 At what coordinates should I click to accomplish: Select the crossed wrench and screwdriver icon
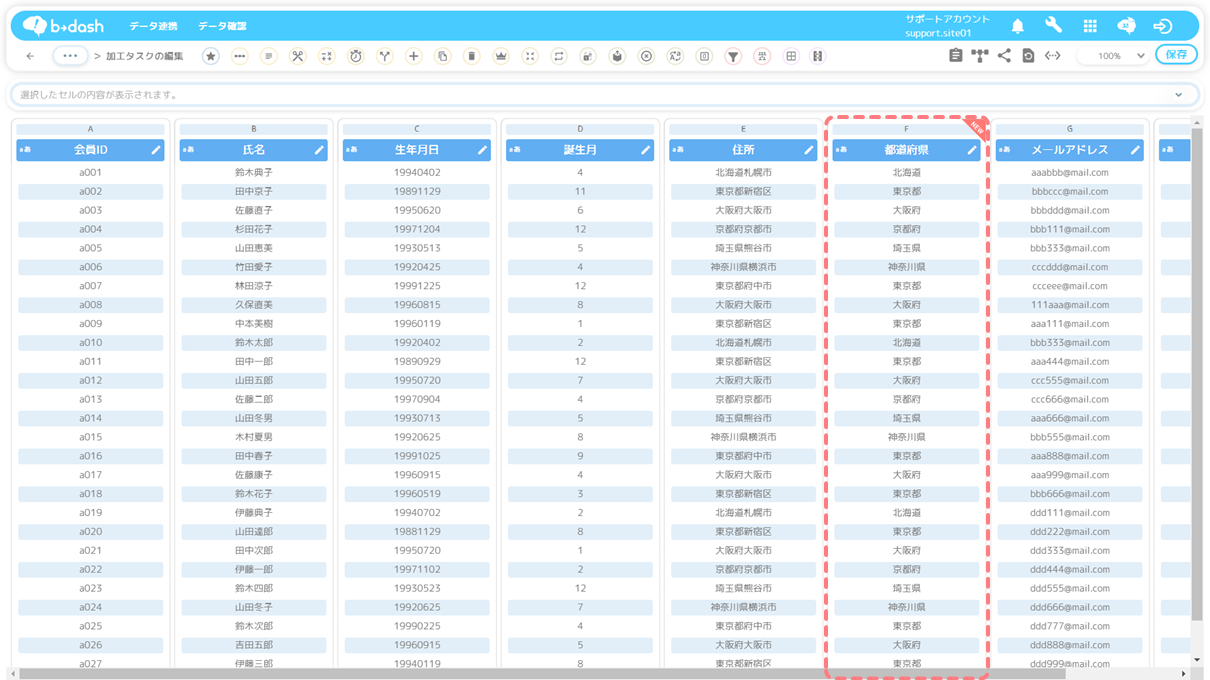[x=297, y=56]
